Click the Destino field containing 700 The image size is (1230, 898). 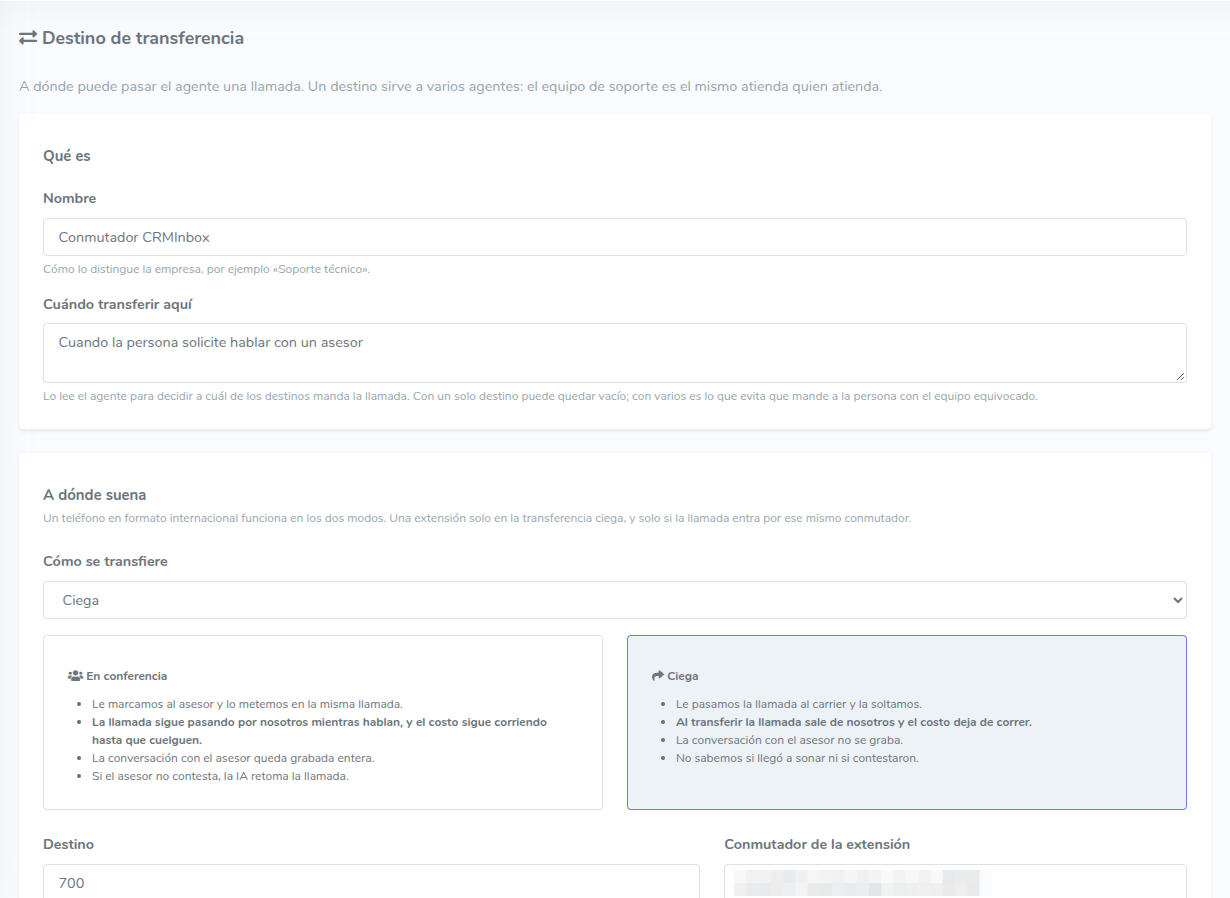click(x=371, y=881)
